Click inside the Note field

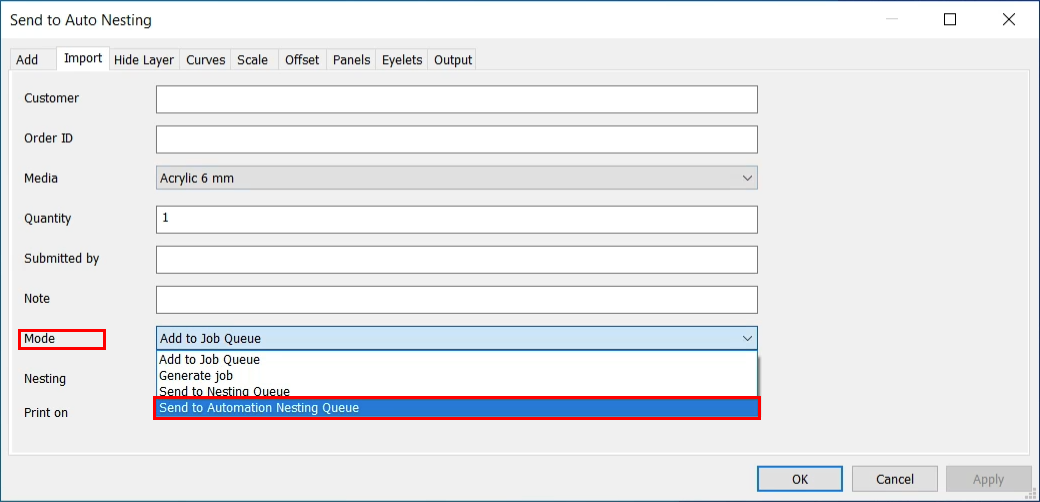(456, 299)
